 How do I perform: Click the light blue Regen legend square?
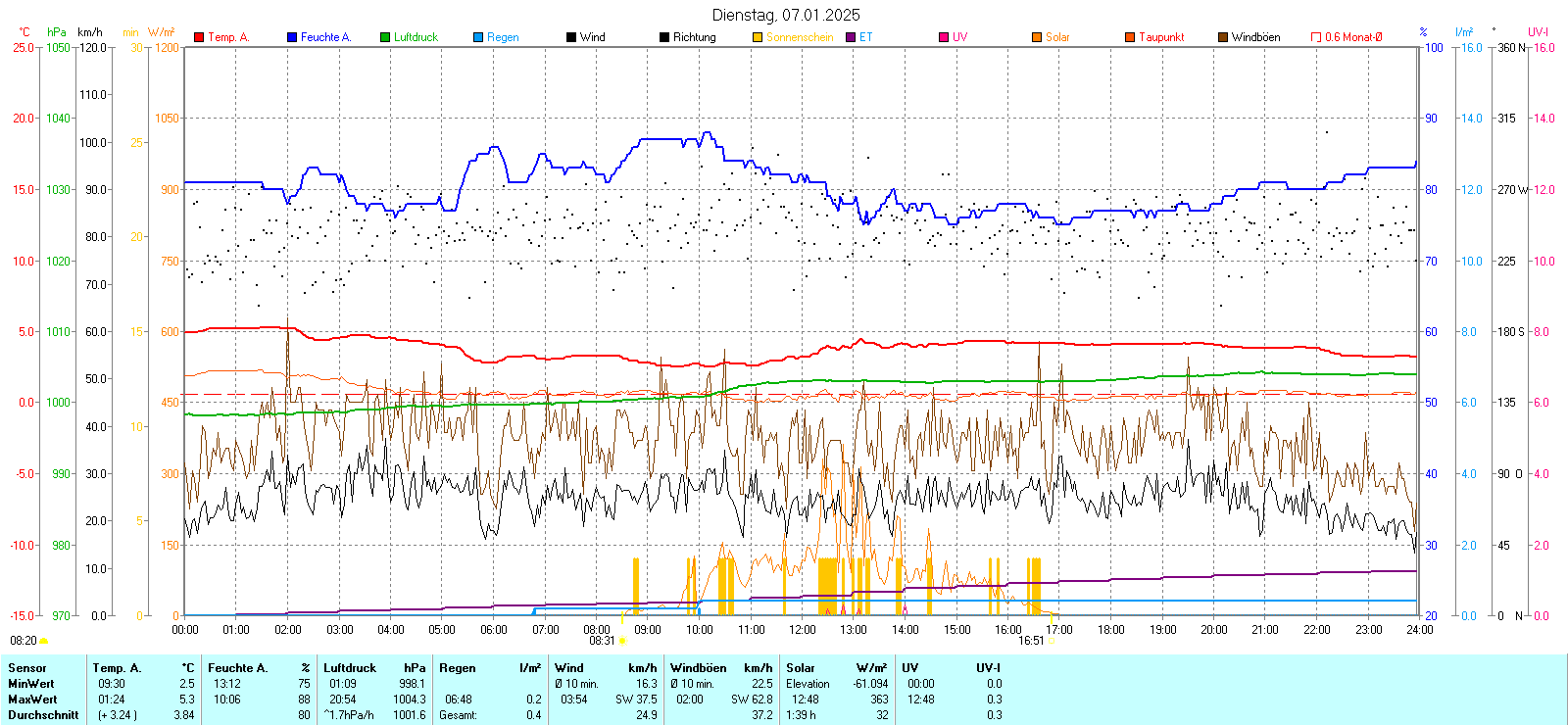pos(478,37)
